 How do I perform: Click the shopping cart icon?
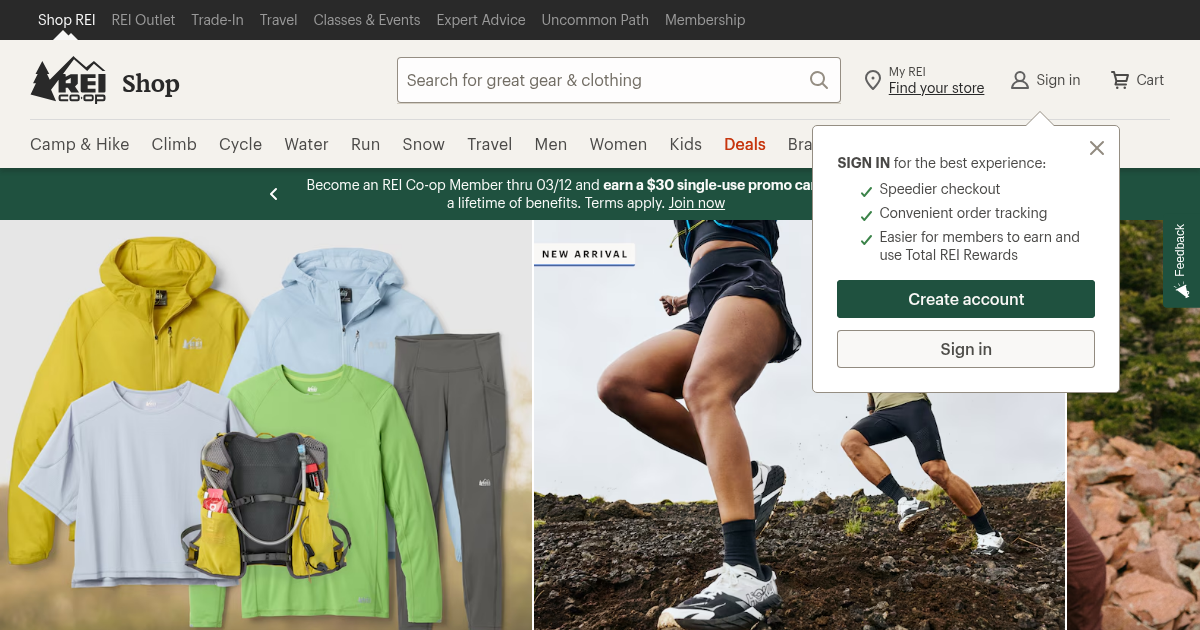pos(1120,80)
